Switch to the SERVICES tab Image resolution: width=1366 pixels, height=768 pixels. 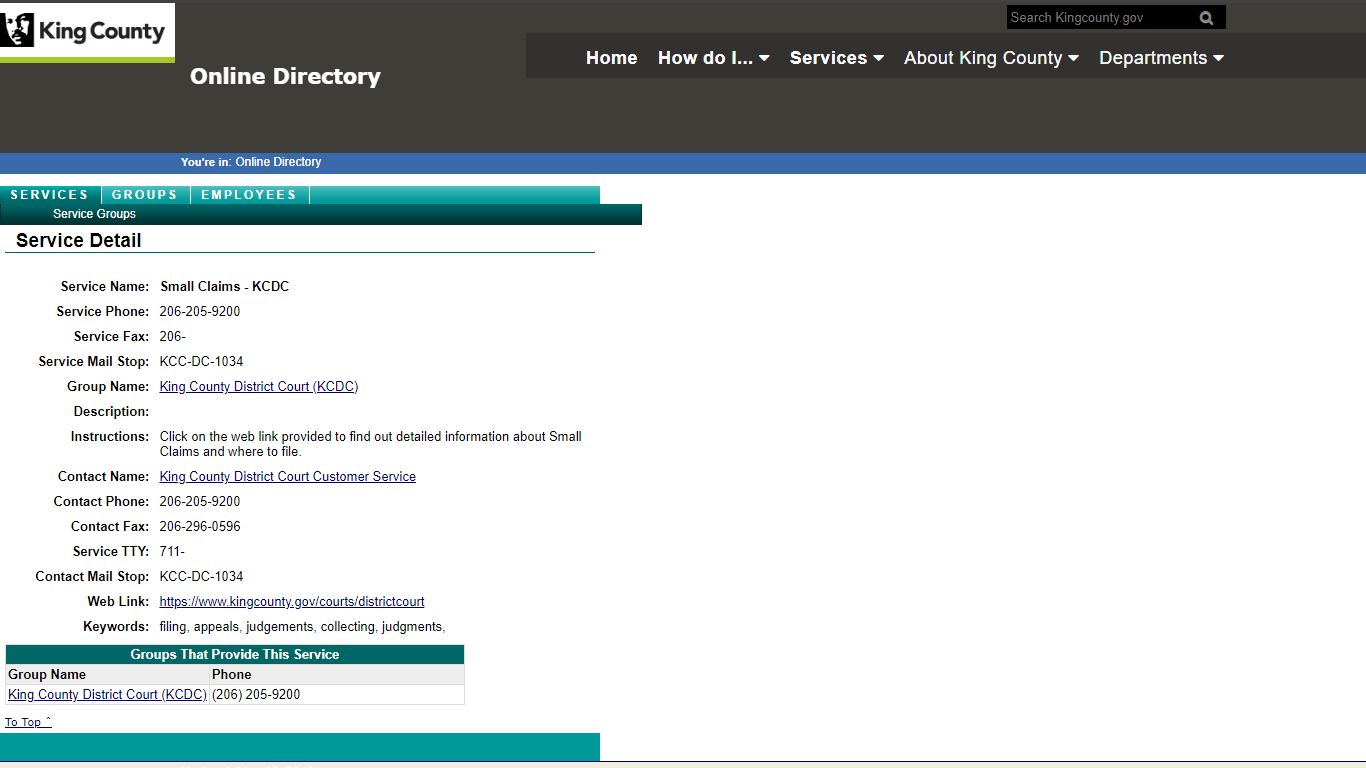(x=50, y=195)
